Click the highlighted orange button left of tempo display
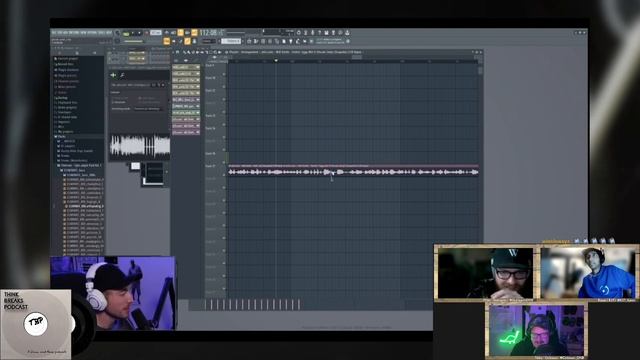The image size is (640, 360). coord(194,33)
